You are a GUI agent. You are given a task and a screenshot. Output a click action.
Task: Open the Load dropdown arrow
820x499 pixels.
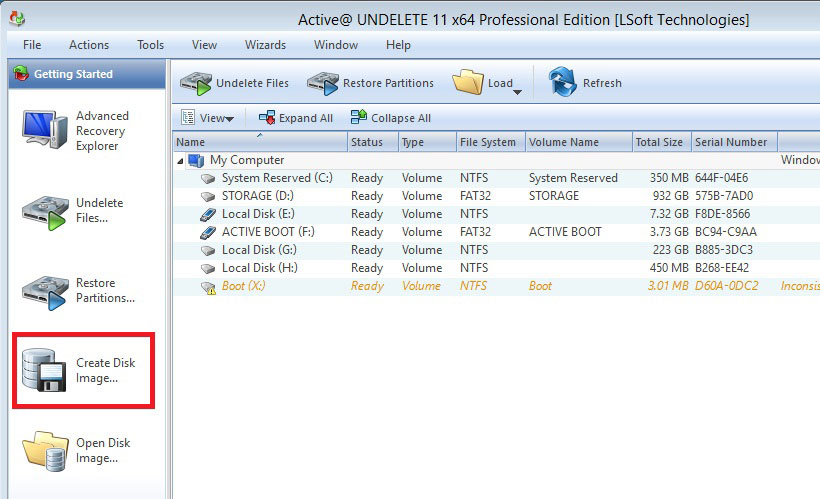point(517,93)
